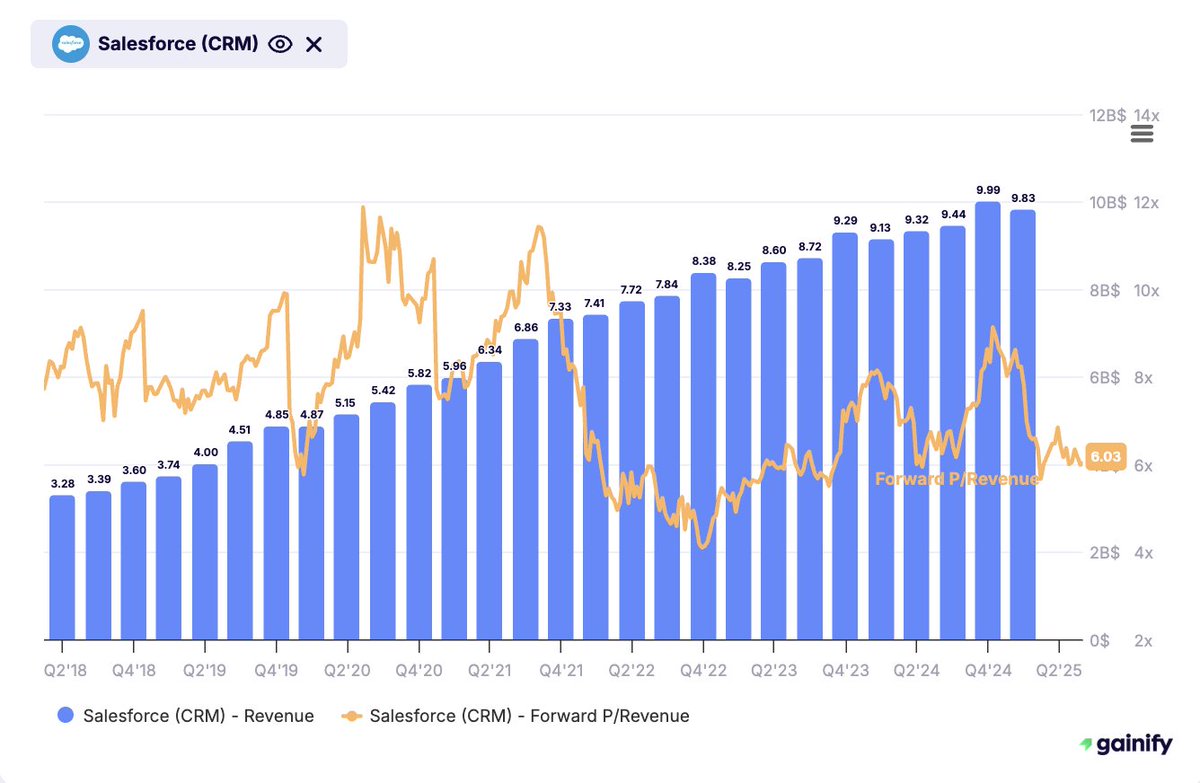Click the bar labeled 4.00
Screen dimensions: 1200x783
click(x=205, y=552)
